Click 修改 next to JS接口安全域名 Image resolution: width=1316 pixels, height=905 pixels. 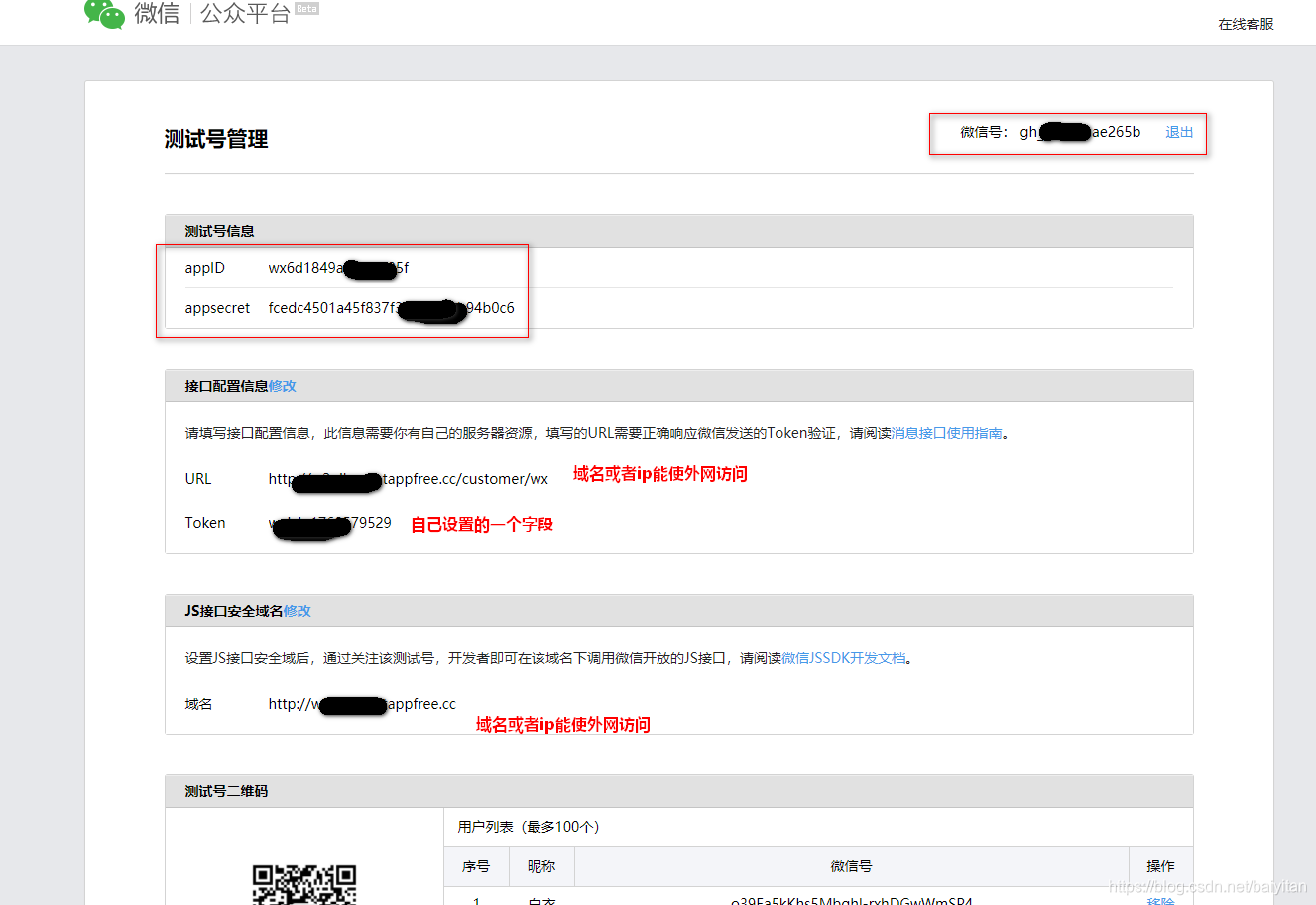pyautogui.click(x=298, y=611)
